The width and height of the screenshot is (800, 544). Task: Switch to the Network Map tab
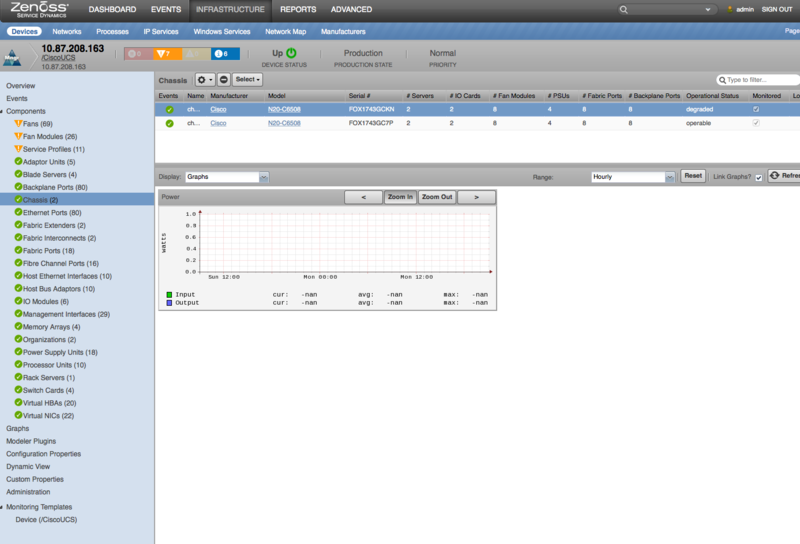pos(286,32)
